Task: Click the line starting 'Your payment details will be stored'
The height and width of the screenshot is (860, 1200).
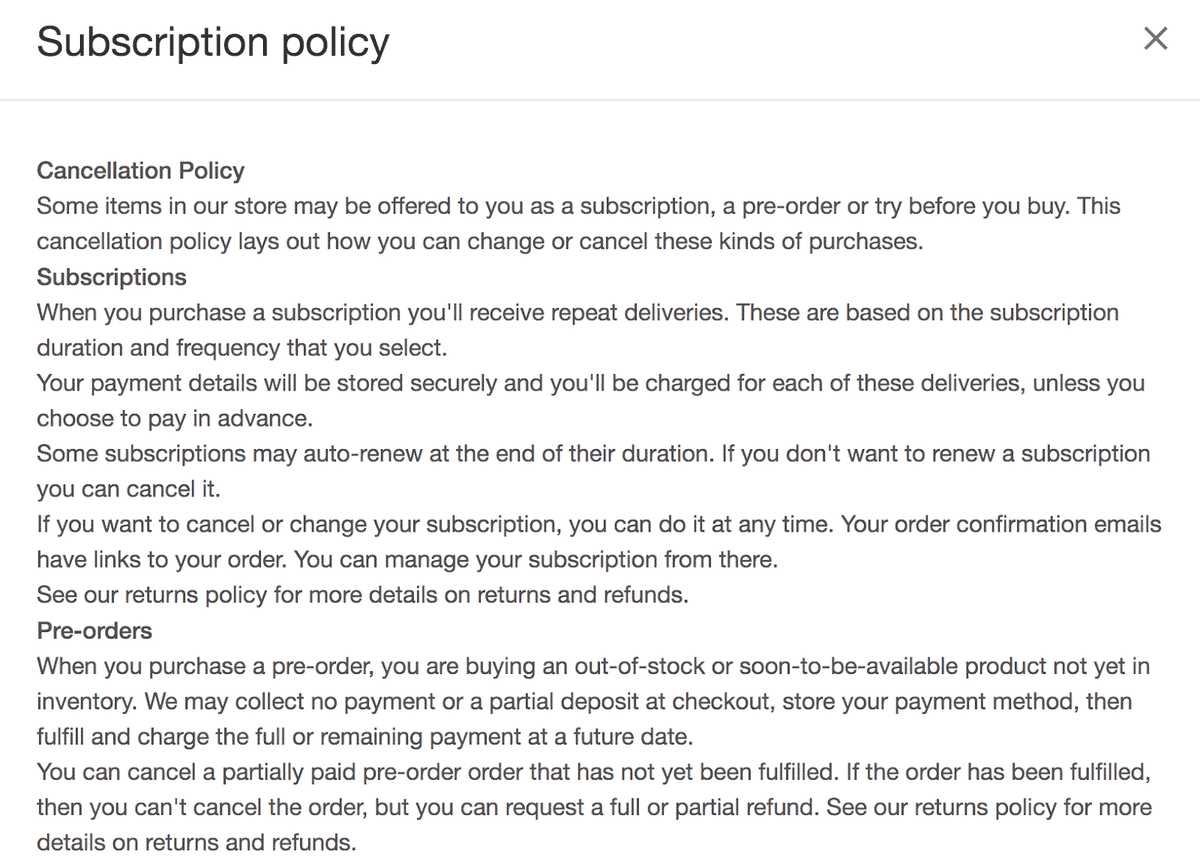Action: click(590, 383)
